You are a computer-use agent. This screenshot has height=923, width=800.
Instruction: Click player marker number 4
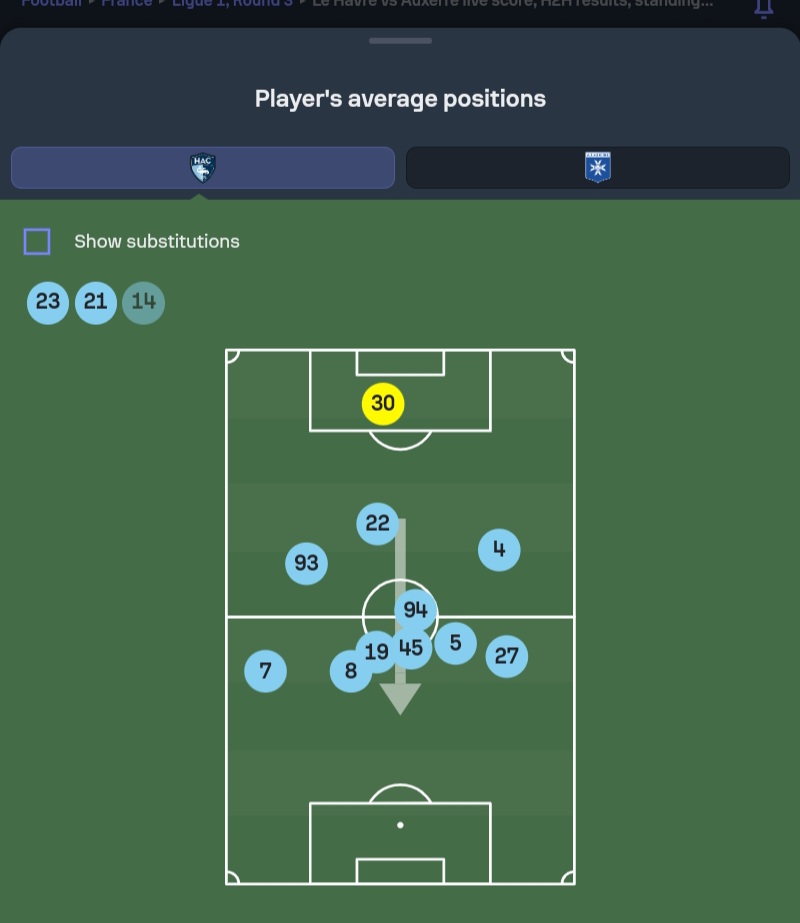coord(499,550)
